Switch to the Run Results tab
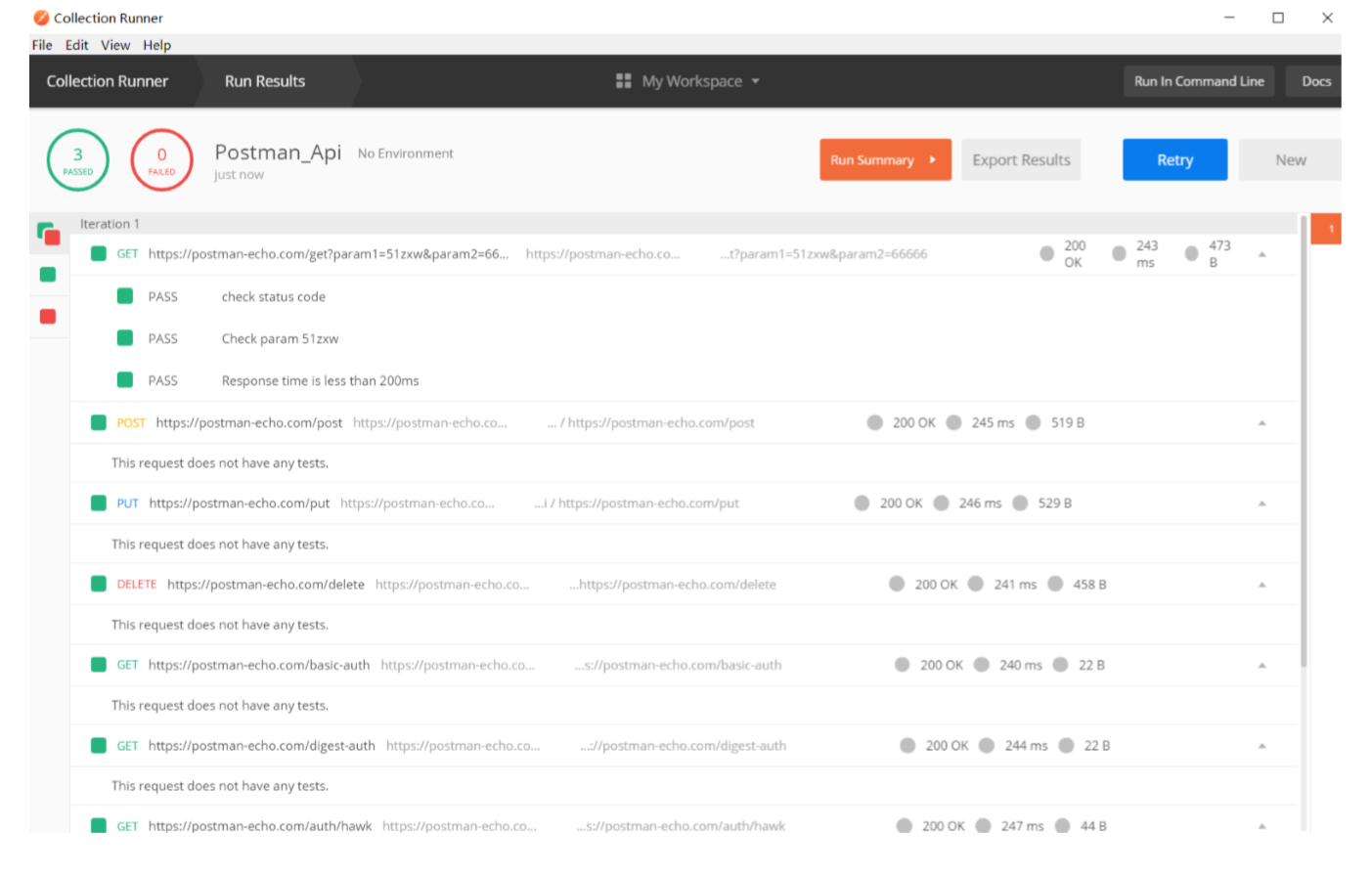1372x876 pixels. click(x=265, y=81)
